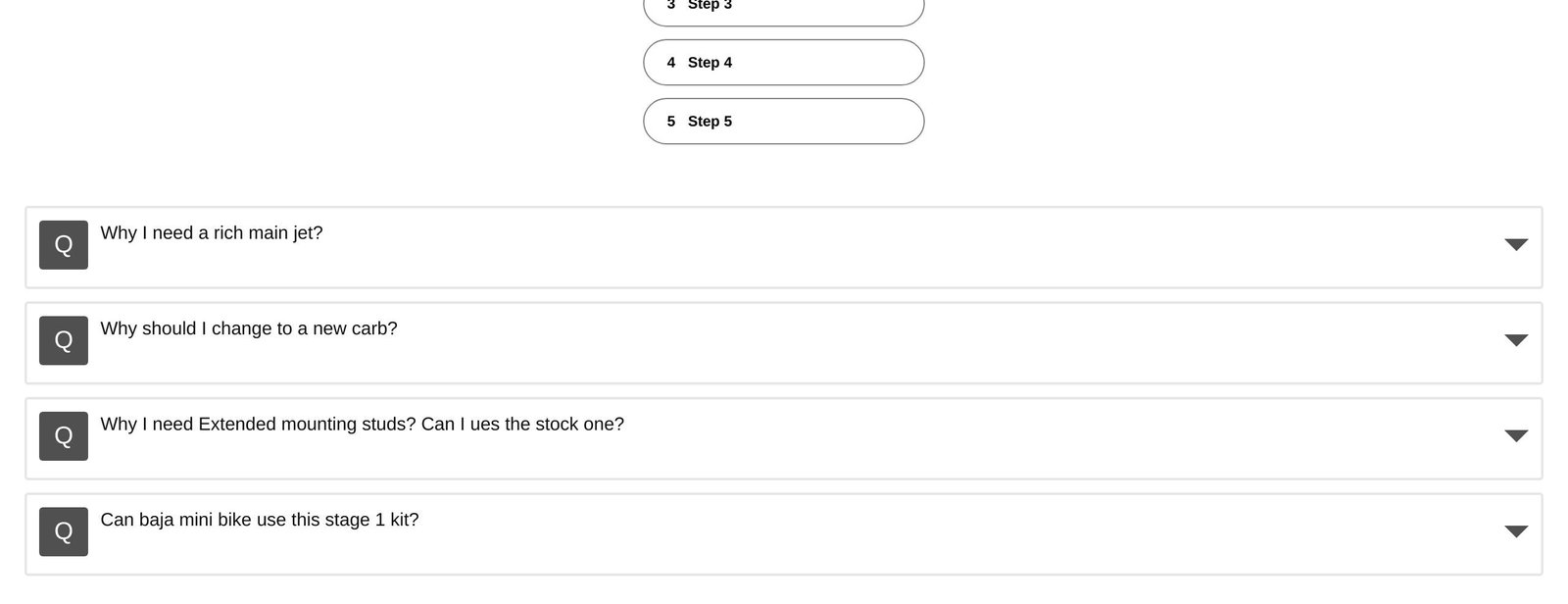Click the text 'Why I need a rich main jet?'
Viewport: 1568px width, 604px height.
tap(212, 233)
